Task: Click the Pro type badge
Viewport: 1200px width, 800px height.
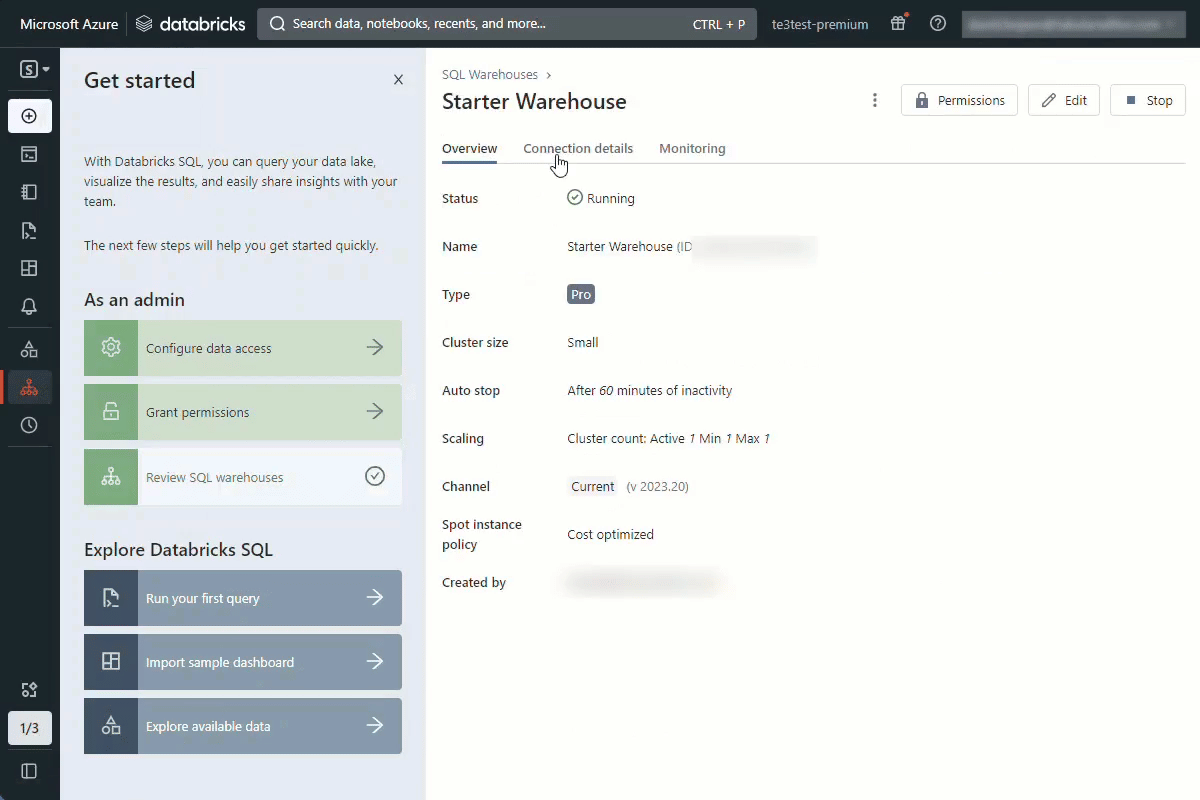Action: click(x=581, y=295)
